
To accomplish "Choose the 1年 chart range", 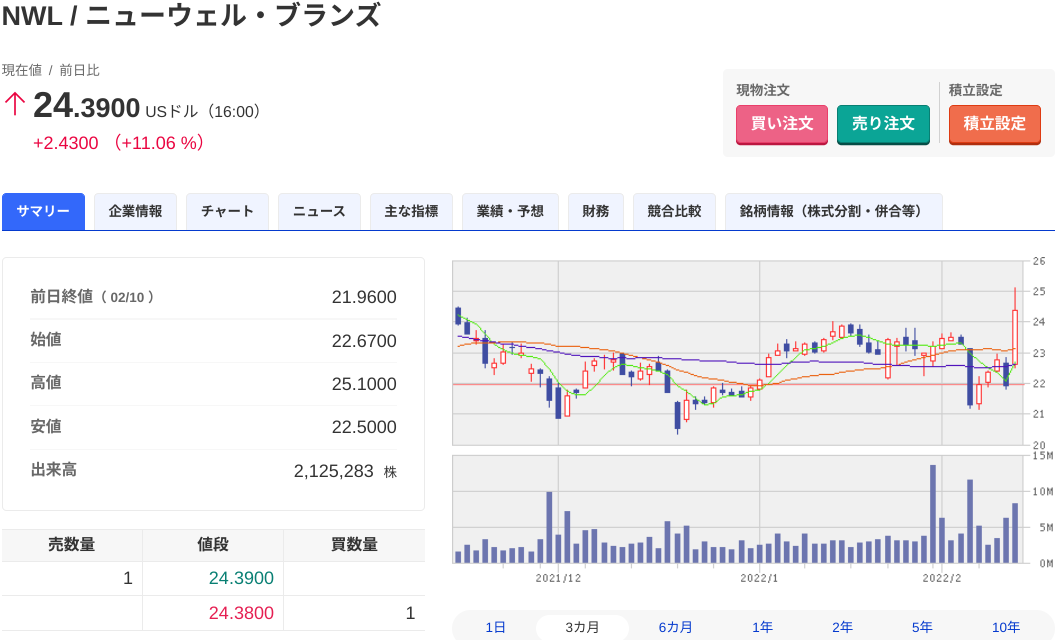I will pos(762,627).
